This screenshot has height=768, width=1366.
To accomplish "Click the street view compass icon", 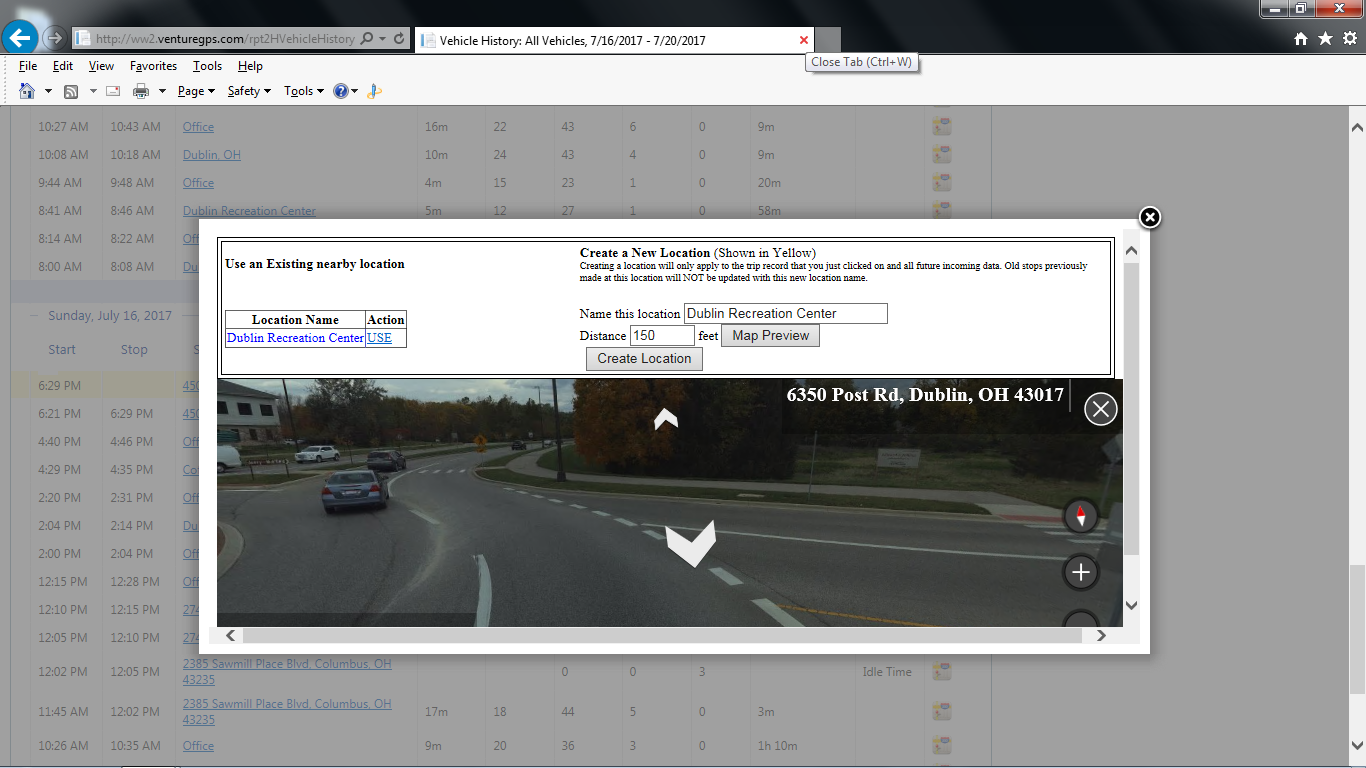I will (x=1080, y=517).
